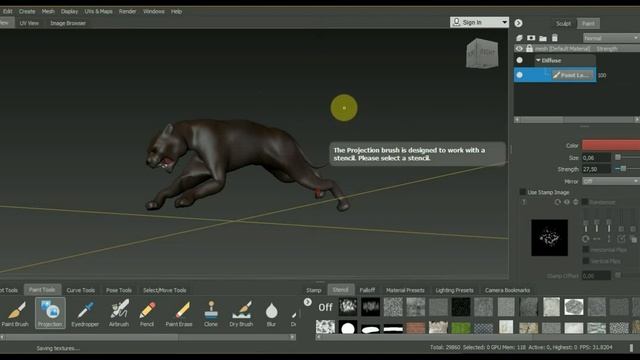Open the Help menu
The width and height of the screenshot is (640, 360).
click(x=176, y=11)
